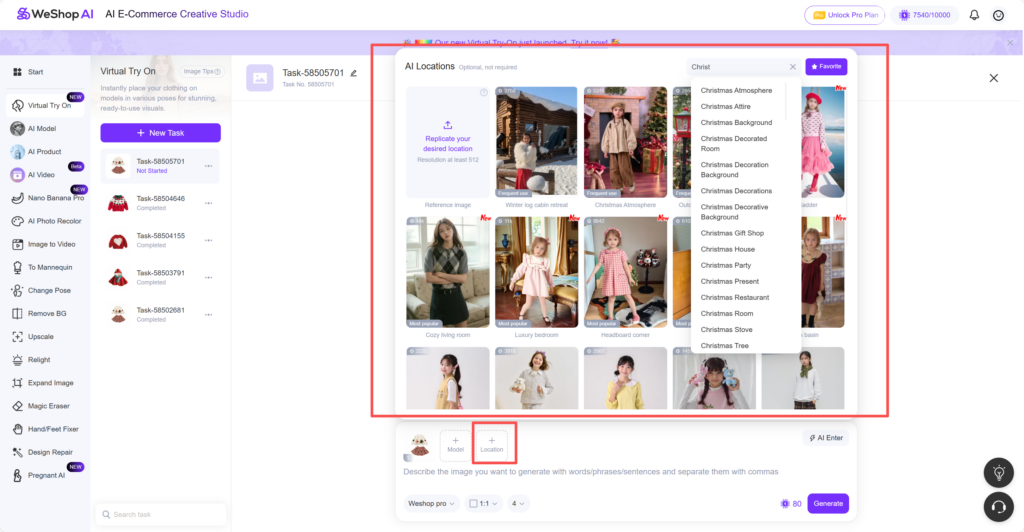Open Pregnant AI tool
This screenshot has width=1024, height=532.
(x=40, y=475)
